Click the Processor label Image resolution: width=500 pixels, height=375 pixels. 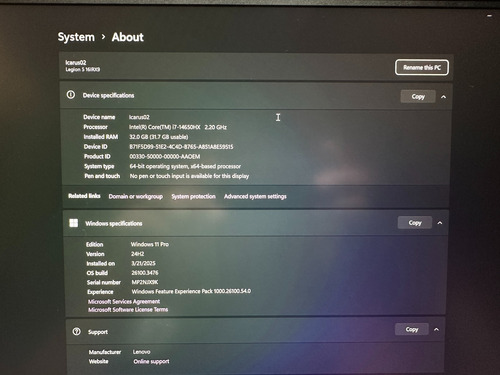(96, 127)
